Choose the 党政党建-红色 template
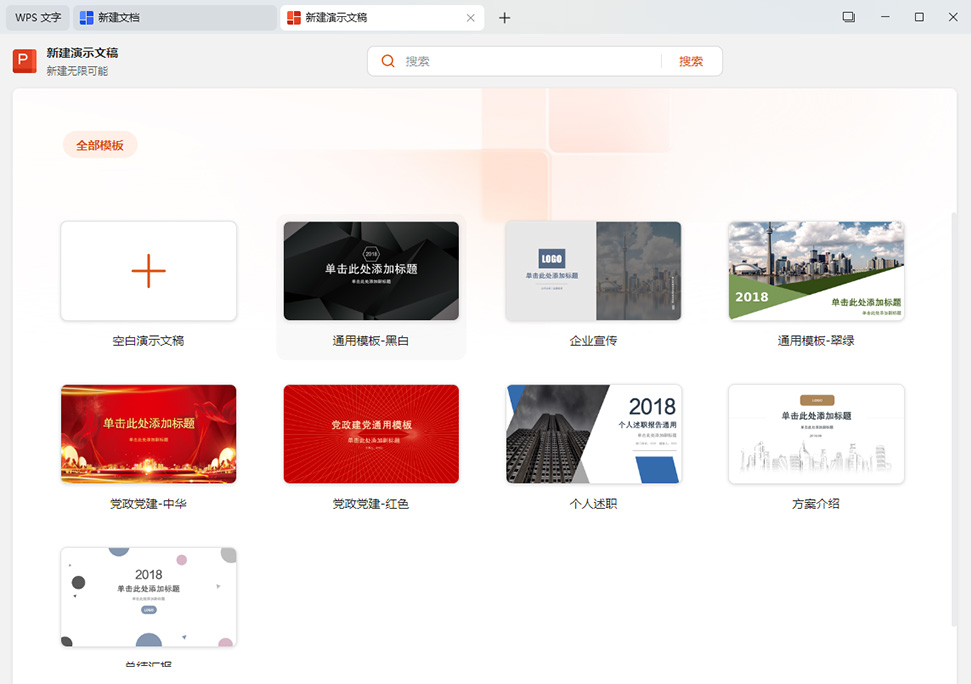The height and width of the screenshot is (684, 971). [x=370, y=433]
